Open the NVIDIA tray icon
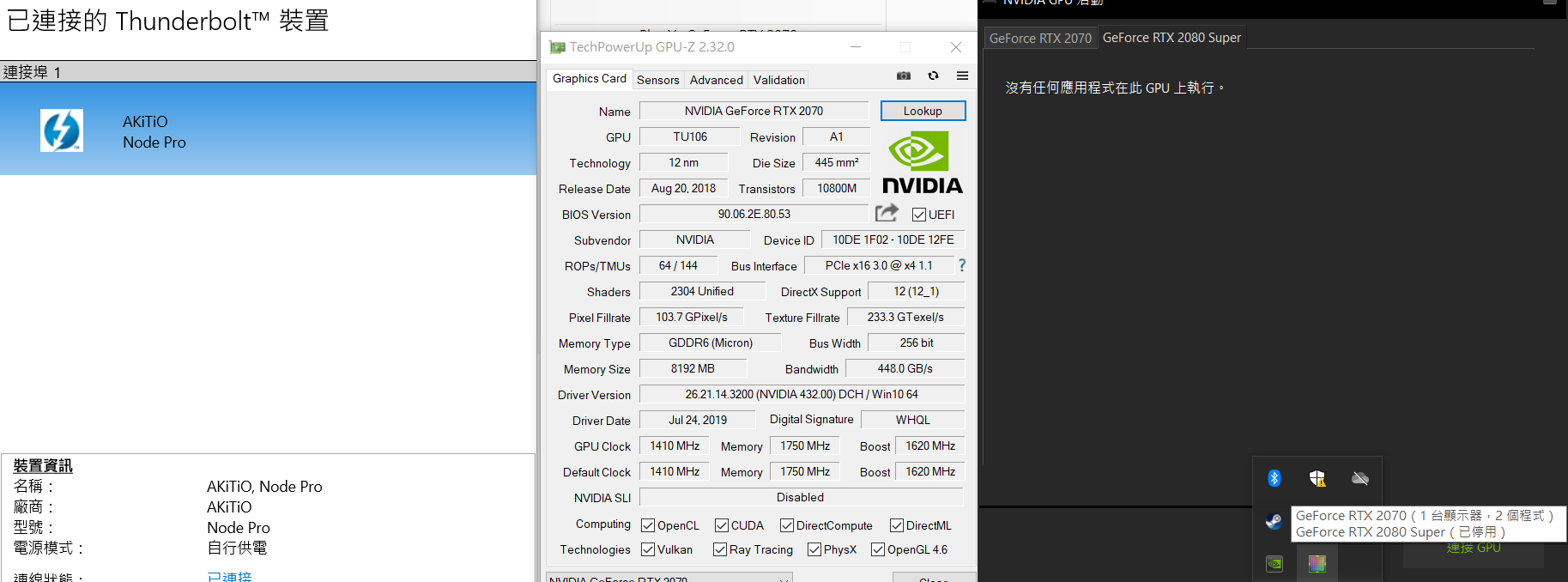Viewport: 1568px width, 582px height. click(1274, 564)
